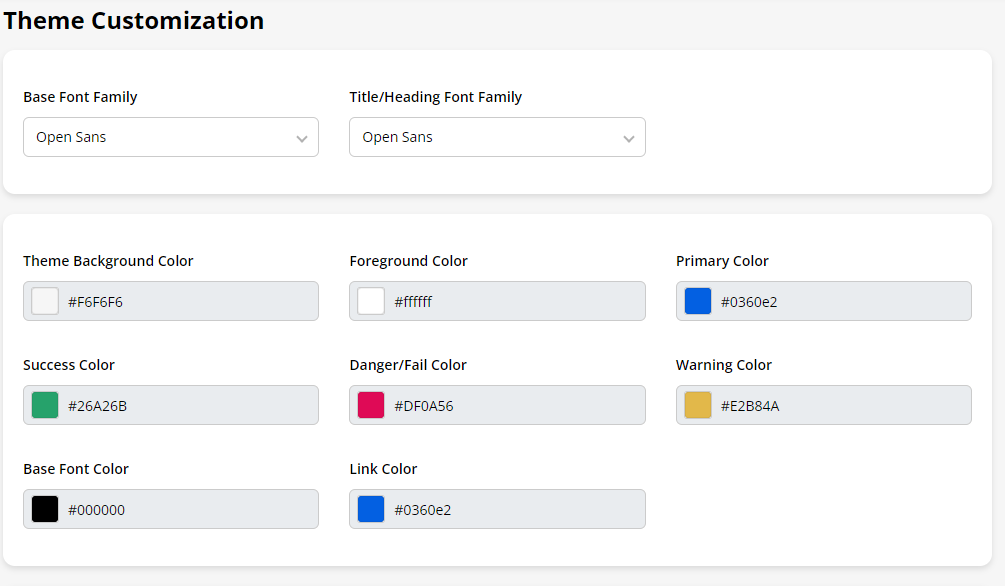The height and width of the screenshot is (586, 1005).
Task: Pick the blue Primary Color swatch
Action: tap(698, 301)
